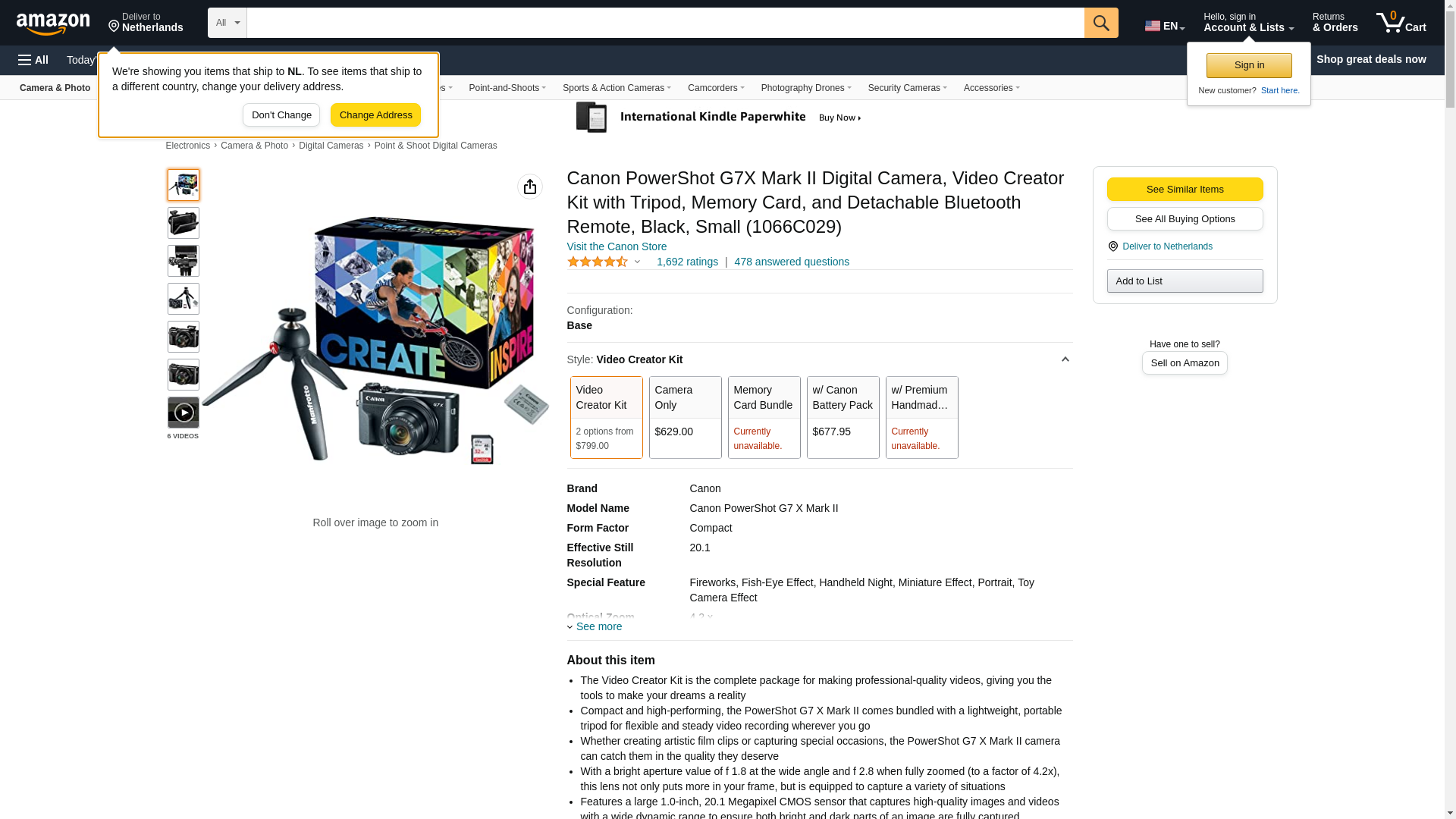The image size is (1456, 819).
Task: Click the share icon on product image
Action: click(x=530, y=187)
